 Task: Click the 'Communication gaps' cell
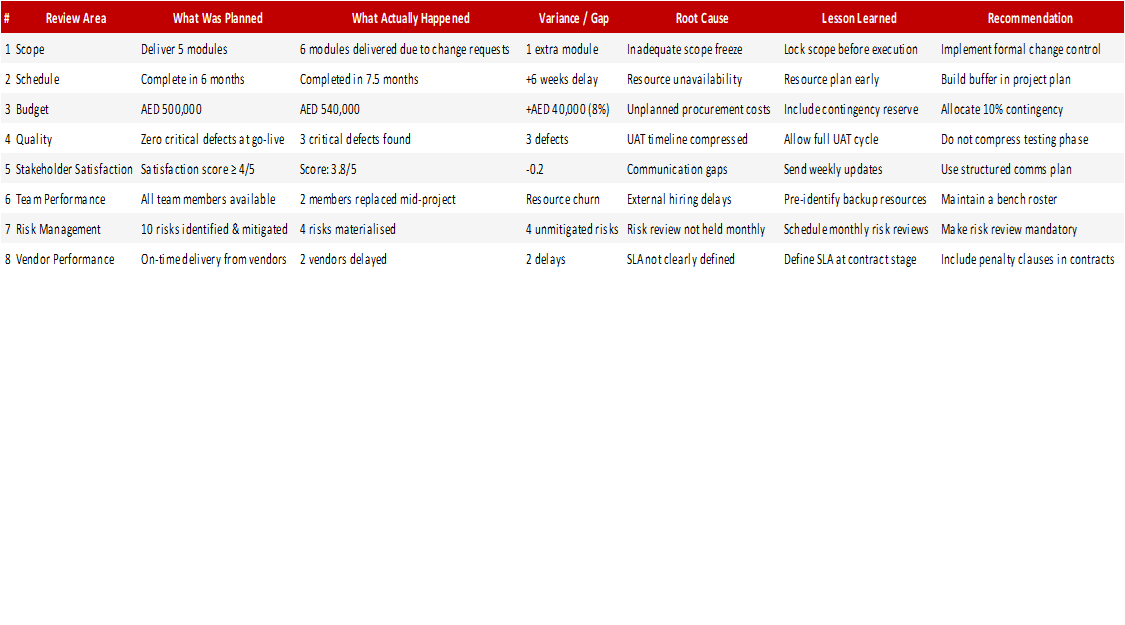pos(677,169)
